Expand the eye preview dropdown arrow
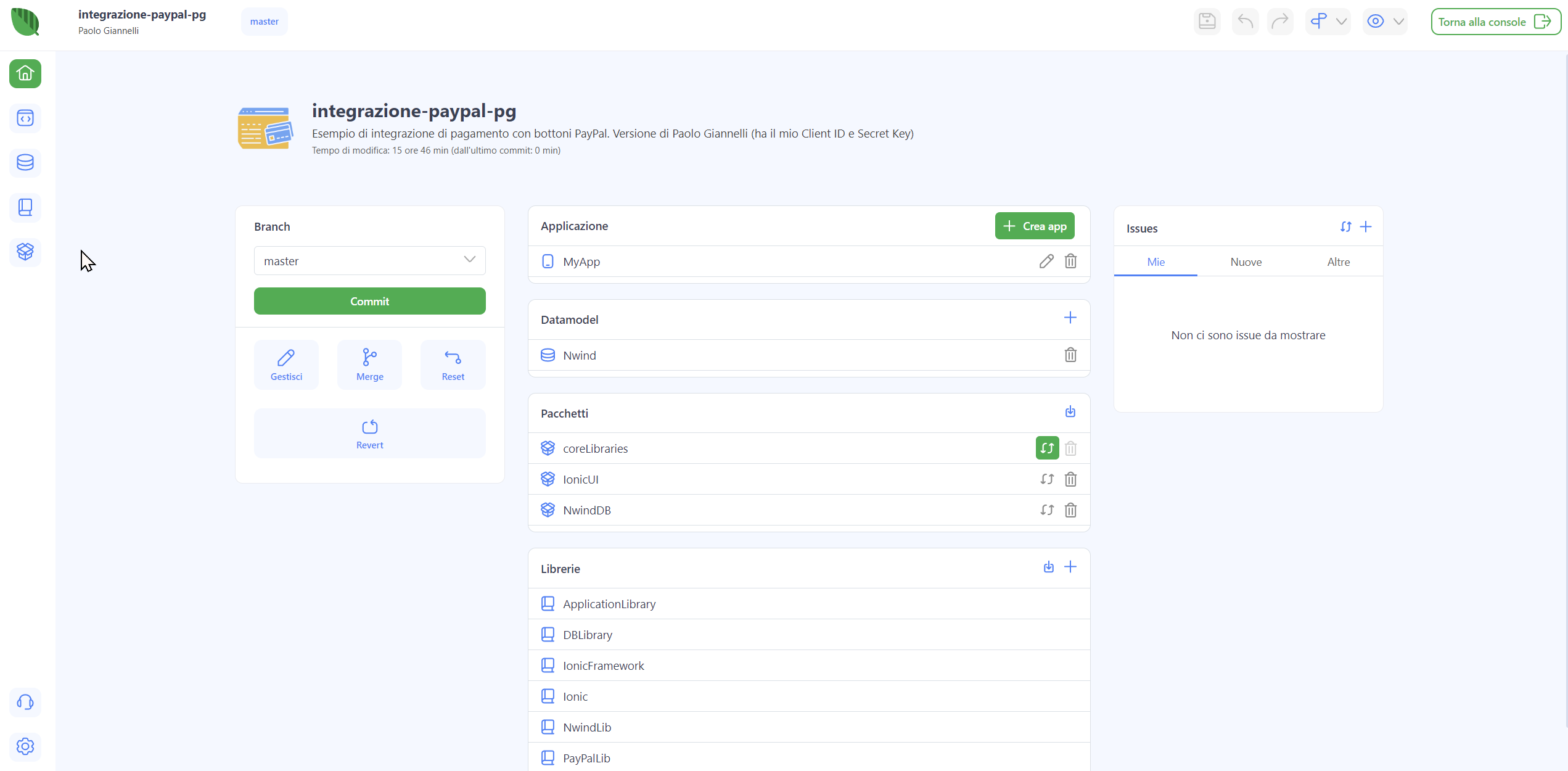 point(1398,22)
